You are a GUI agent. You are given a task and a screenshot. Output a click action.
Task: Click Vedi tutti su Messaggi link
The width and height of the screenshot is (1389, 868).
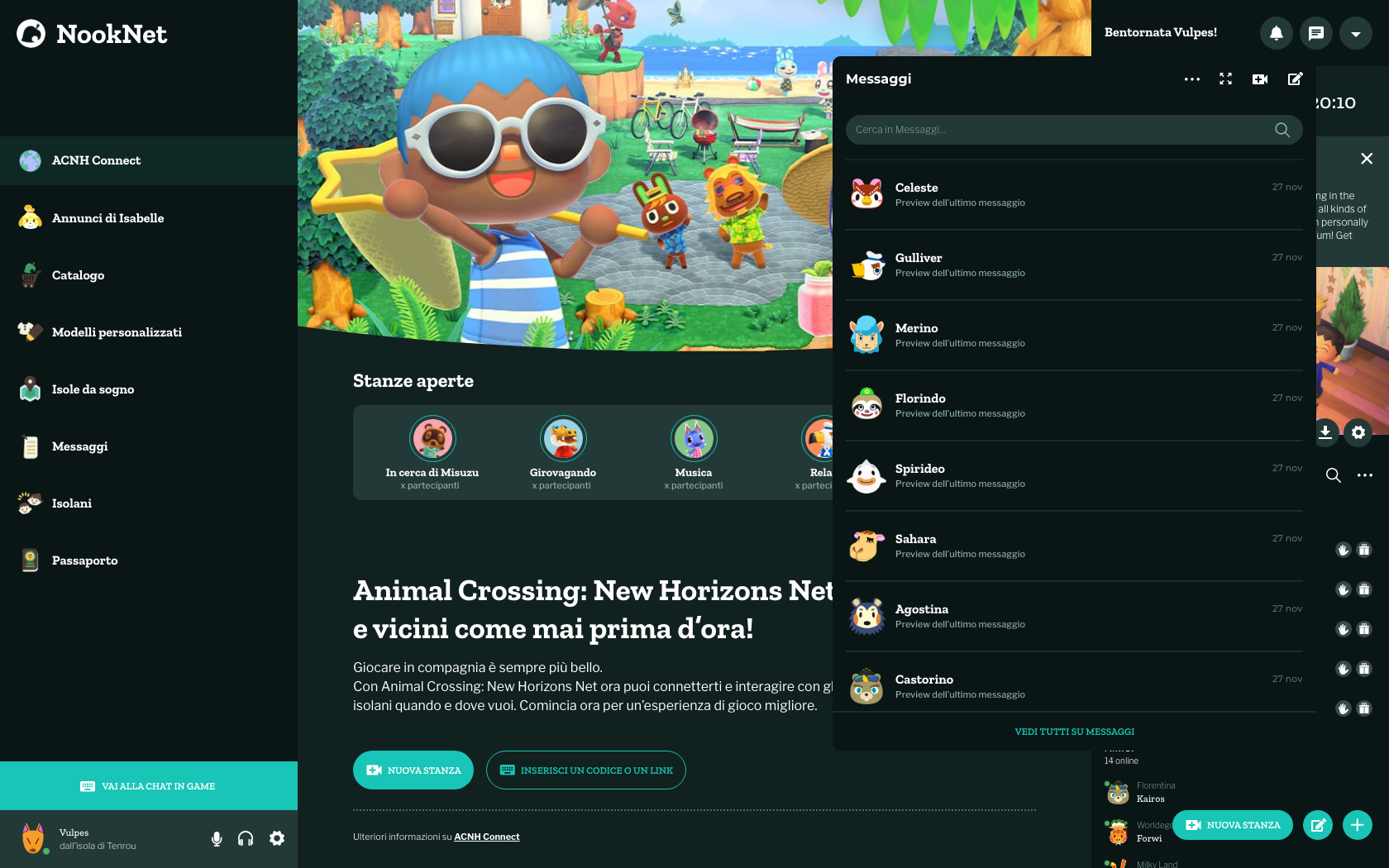click(1074, 732)
